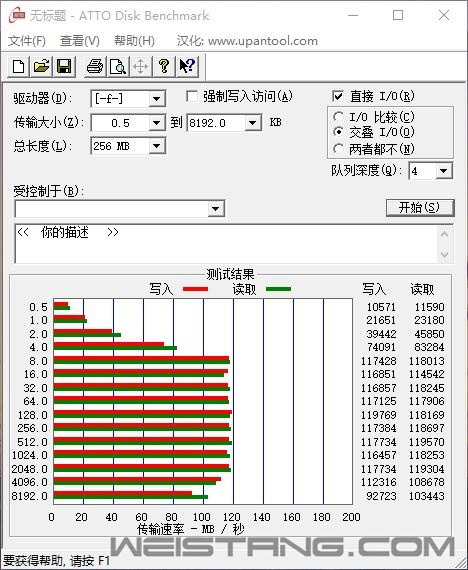The height and width of the screenshot is (570, 468).
Task: Activate the context help arrow-question icon
Action: click(187, 67)
